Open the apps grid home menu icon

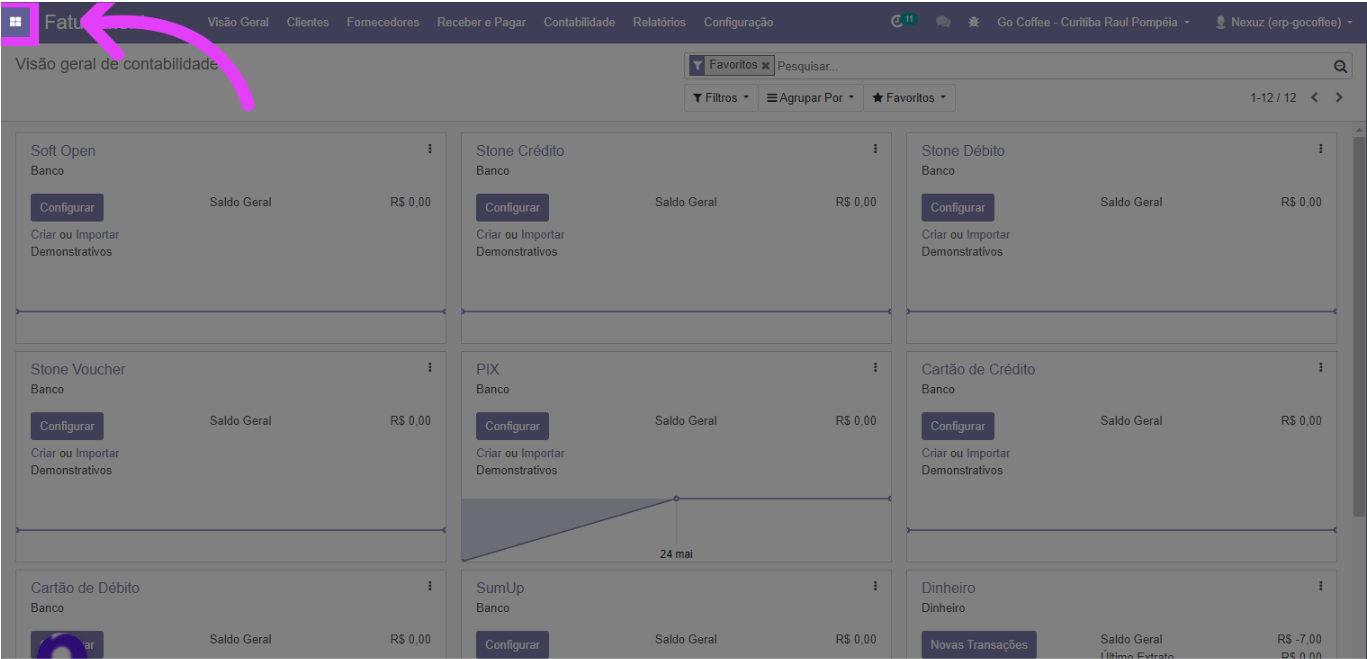click(x=16, y=22)
